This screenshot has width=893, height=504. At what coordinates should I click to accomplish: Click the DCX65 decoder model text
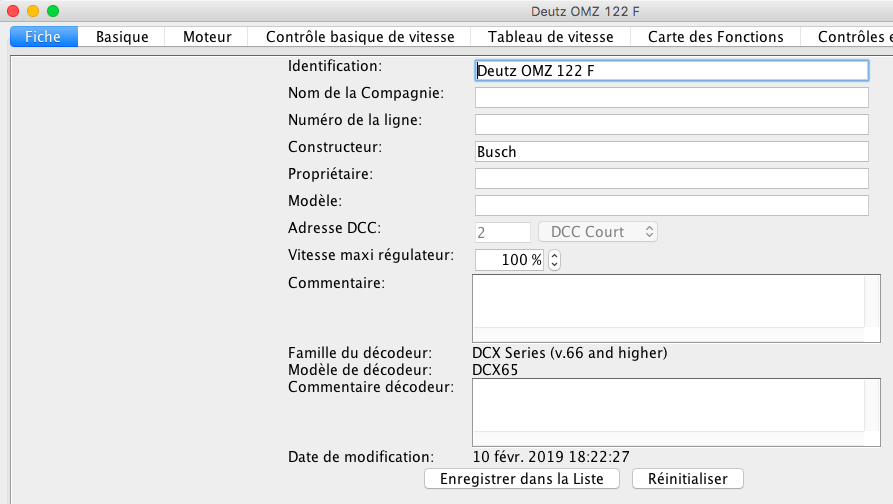495,370
